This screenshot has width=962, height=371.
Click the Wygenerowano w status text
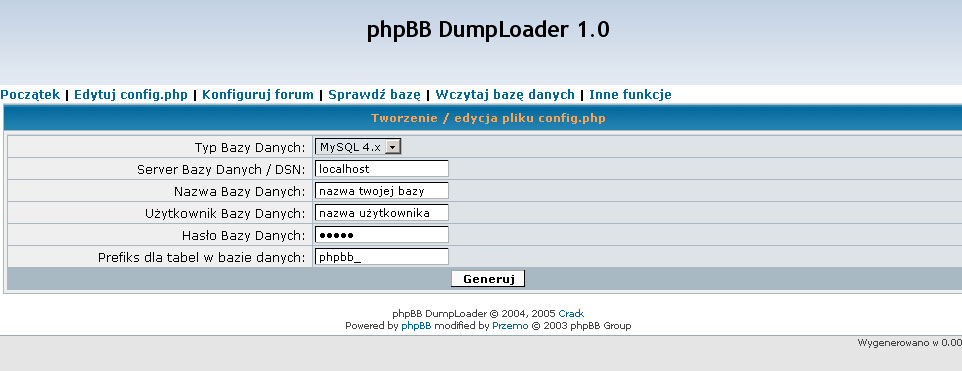click(909, 343)
